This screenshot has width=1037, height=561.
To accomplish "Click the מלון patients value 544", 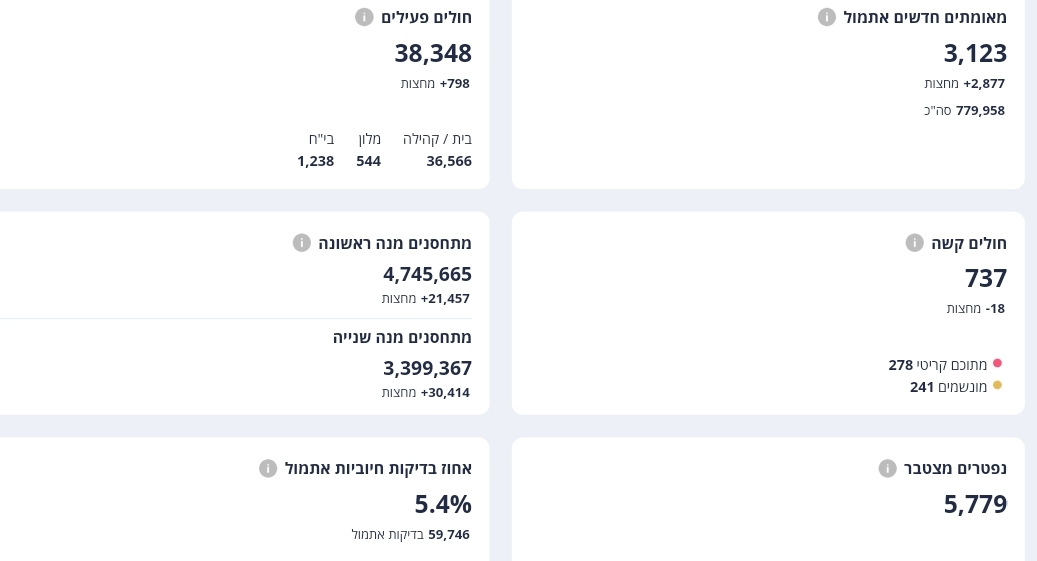I will (368, 161).
